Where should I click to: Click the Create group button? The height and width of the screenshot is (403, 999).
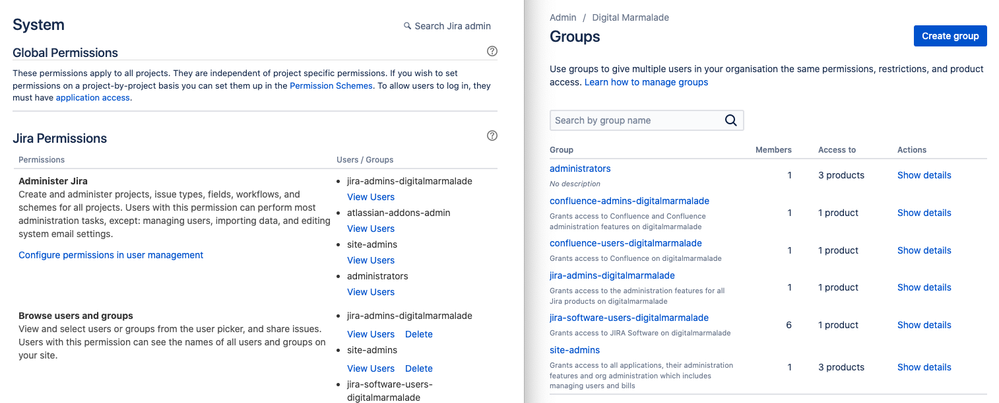coord(950,36)
